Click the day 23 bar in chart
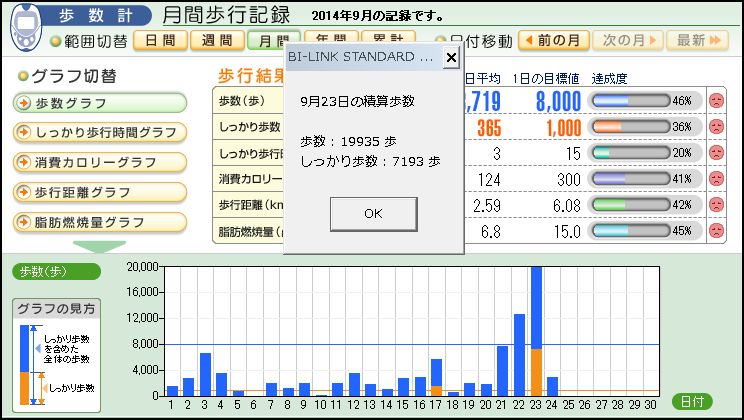The width and height of the screenshot is (744, 420). click(x=536, y=331)
